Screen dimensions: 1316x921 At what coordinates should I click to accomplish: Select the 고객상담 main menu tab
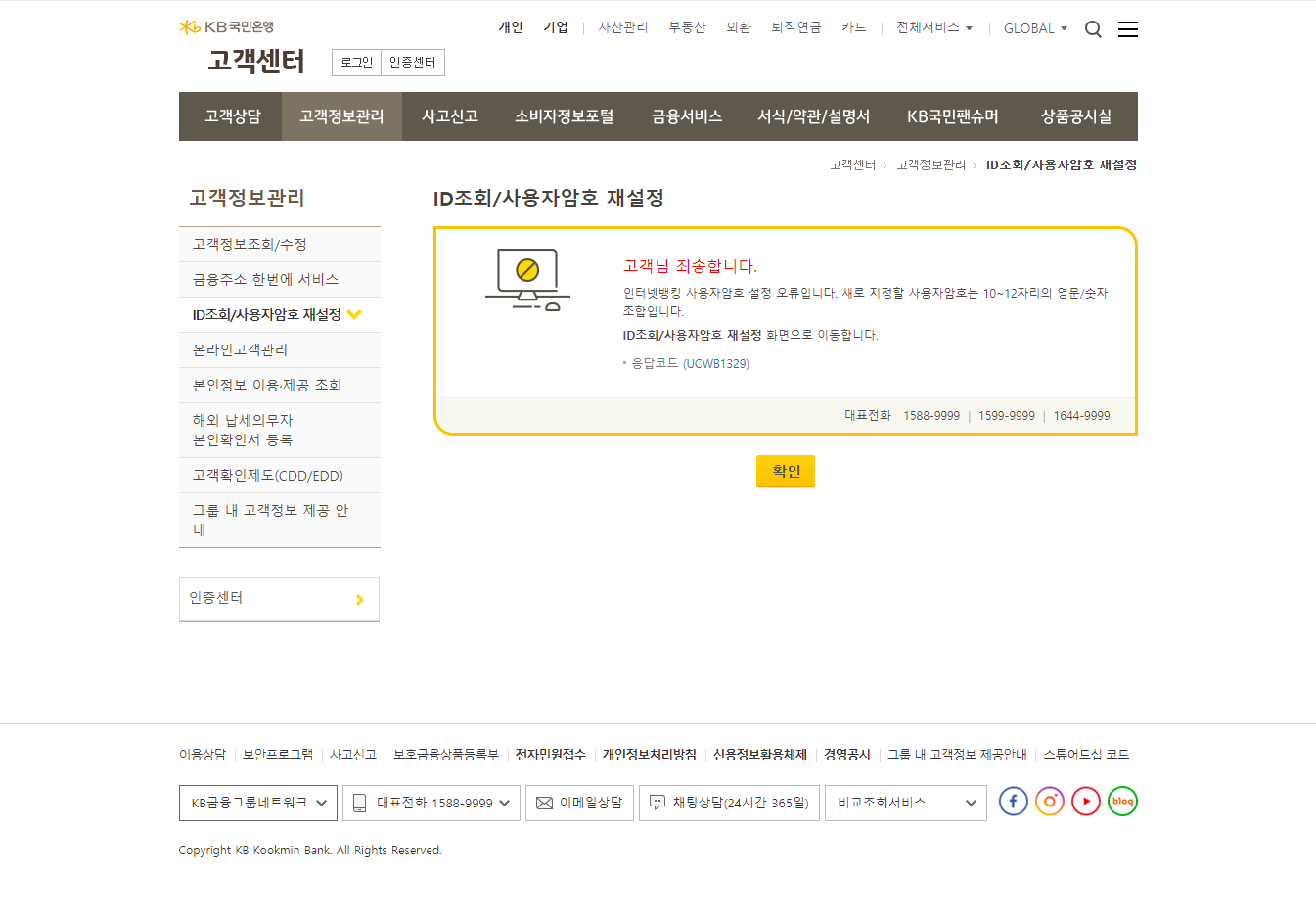(x=231, y=116)
